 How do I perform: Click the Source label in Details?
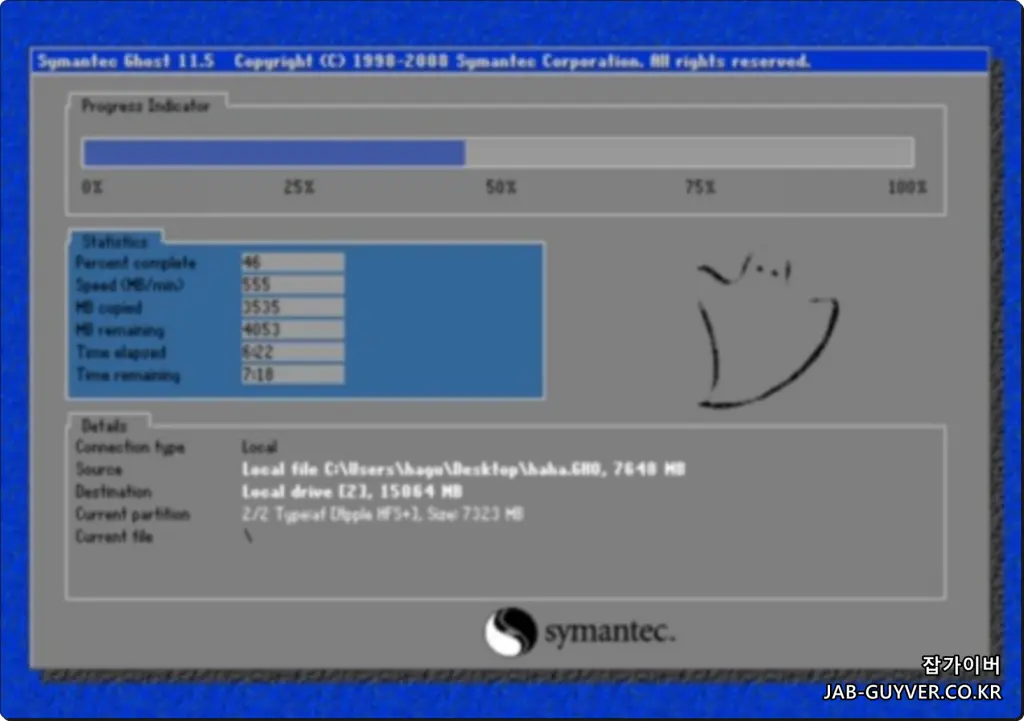tap(99, 470)
